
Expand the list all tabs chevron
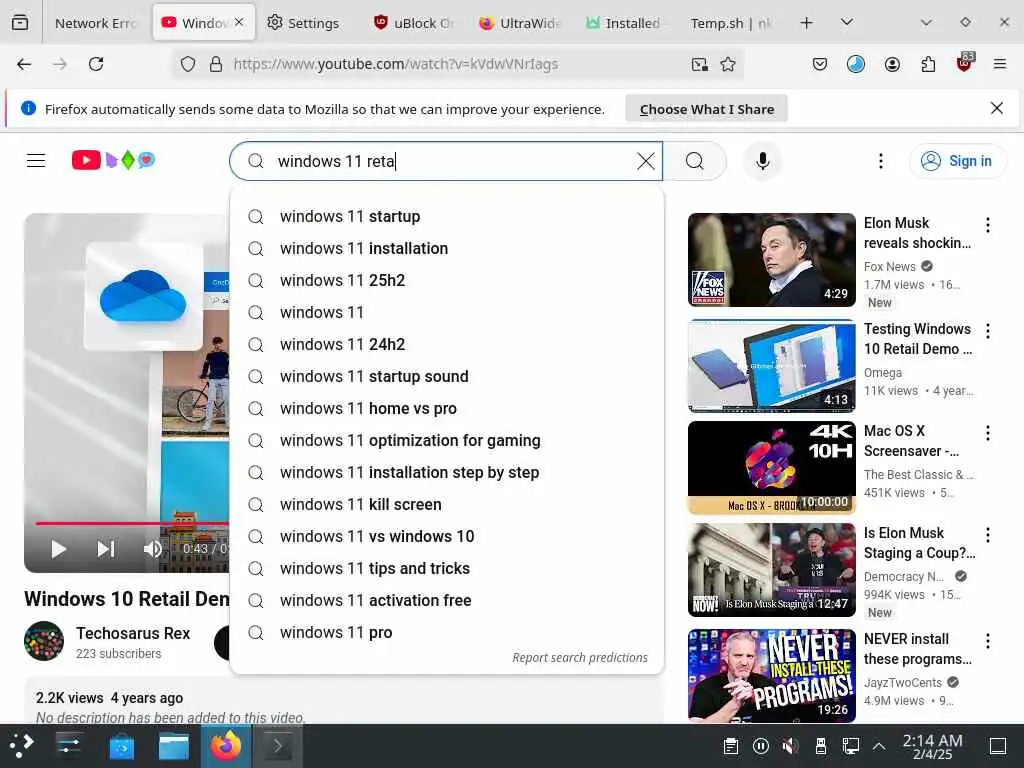coord(847,23)
